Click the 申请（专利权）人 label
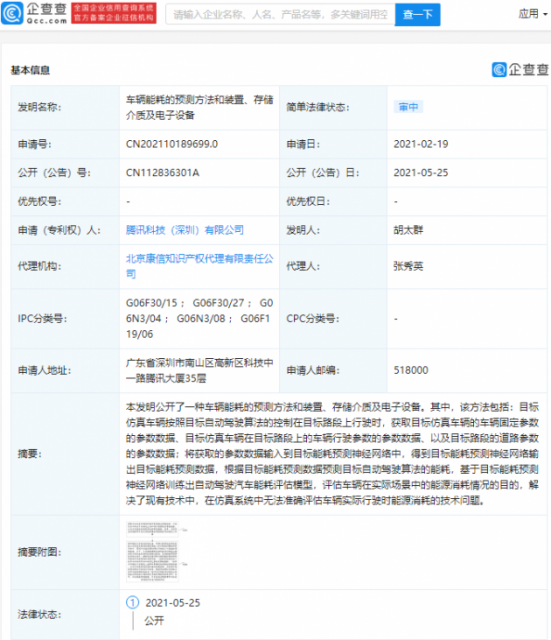This screenshot has height=640, width=551. (x=59, y=230)
